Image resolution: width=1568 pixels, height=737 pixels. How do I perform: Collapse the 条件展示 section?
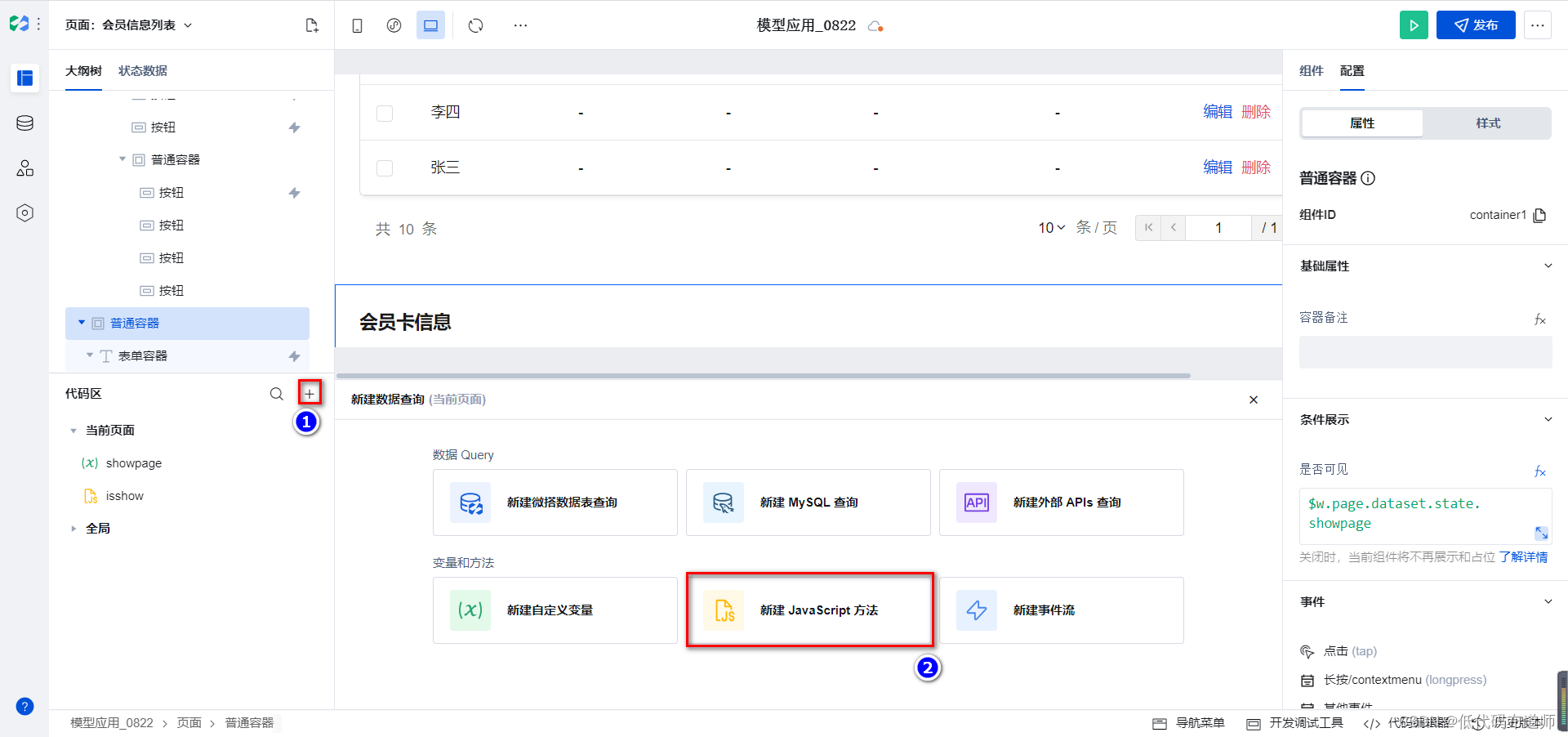pyautogui.click(x=1548, y=419)
